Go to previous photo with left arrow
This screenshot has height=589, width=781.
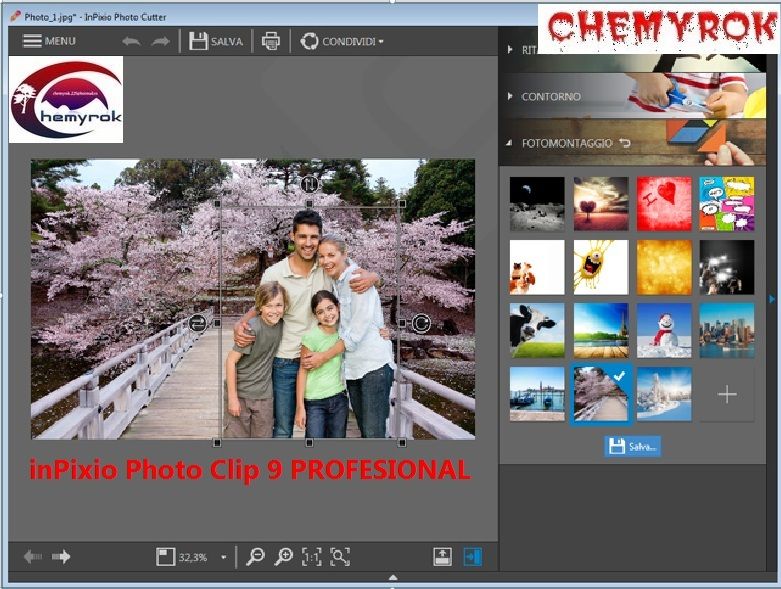coord(33,556)
